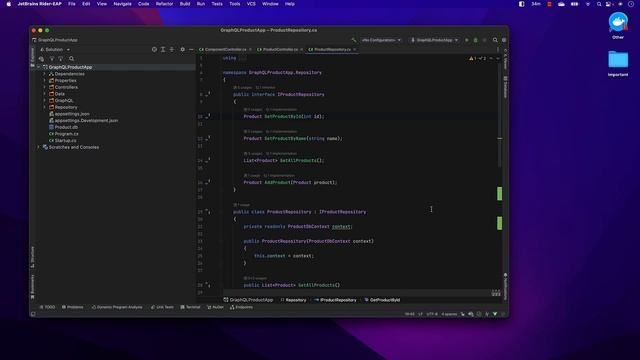640x360 pixels.
Task: Expand the Dependencies node
Action: tap(45, 74)
